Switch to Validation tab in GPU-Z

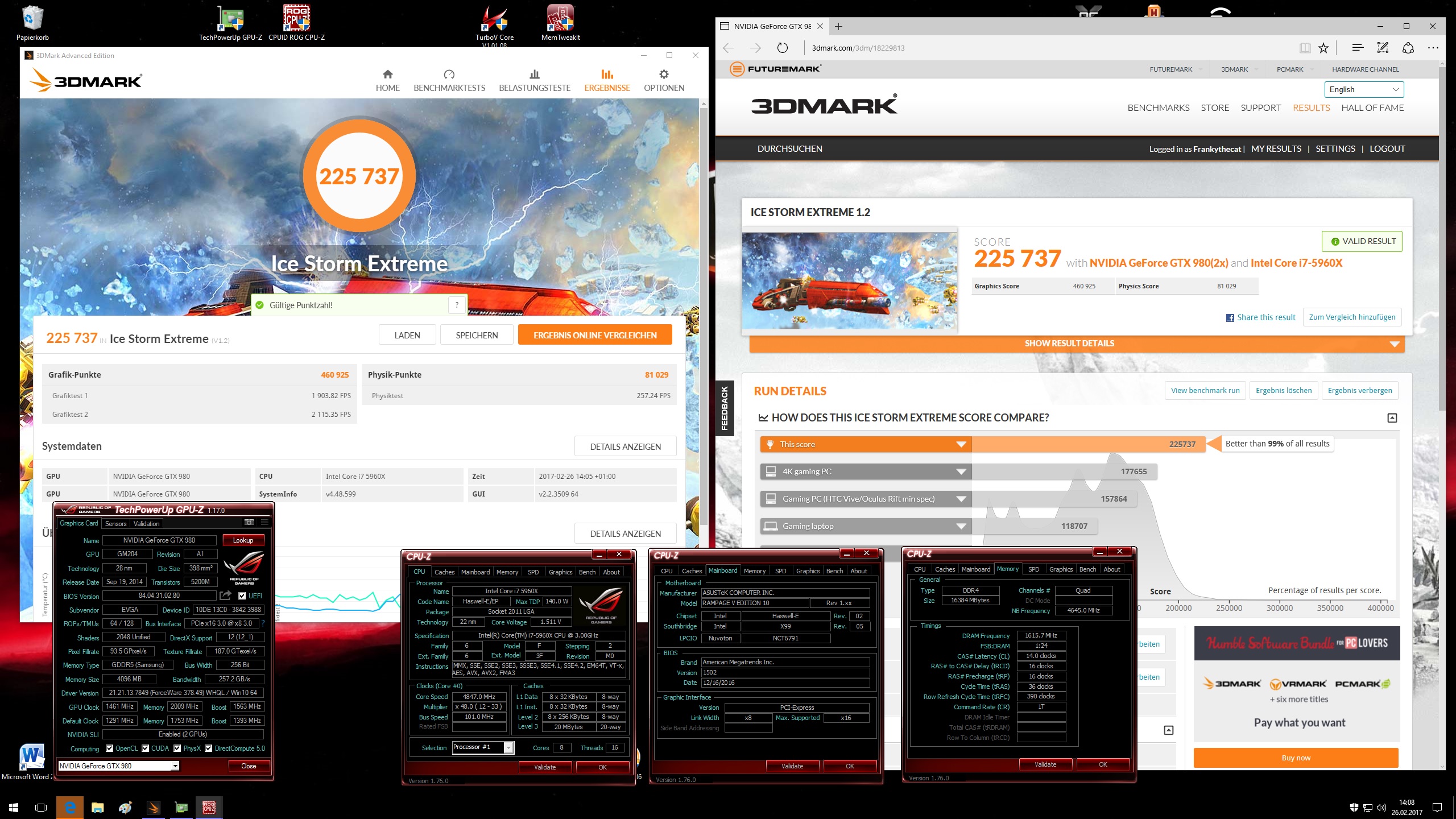[x=146, y=523]
